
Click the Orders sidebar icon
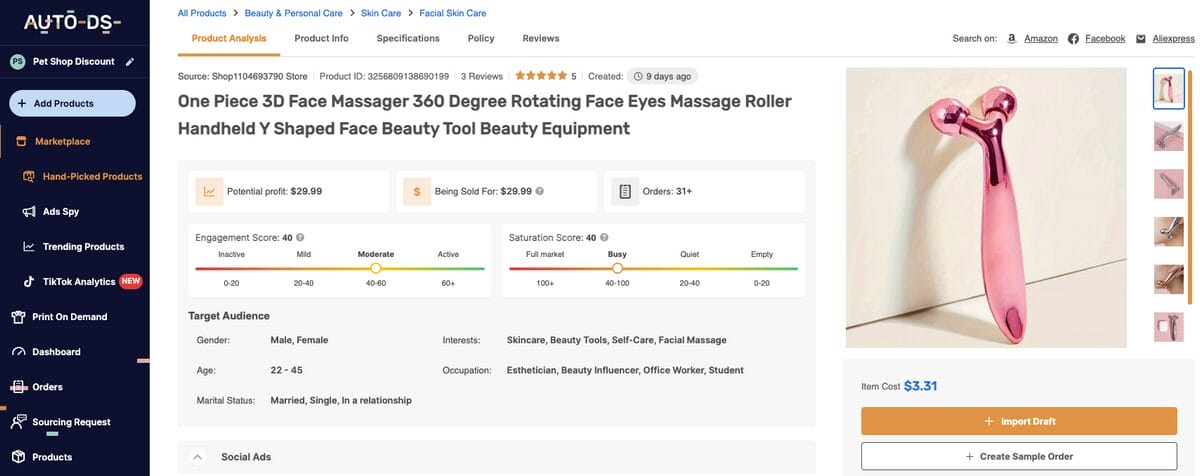coord(17,387)
